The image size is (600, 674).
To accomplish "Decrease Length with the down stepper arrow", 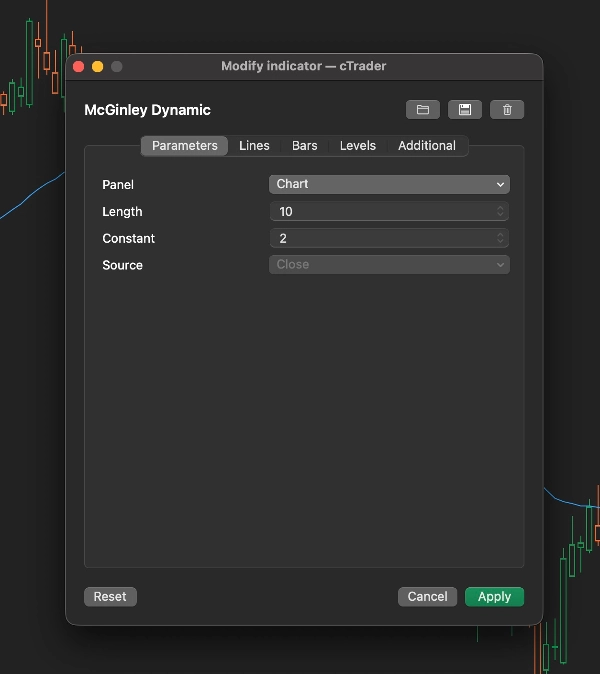I will coord(501,215).
